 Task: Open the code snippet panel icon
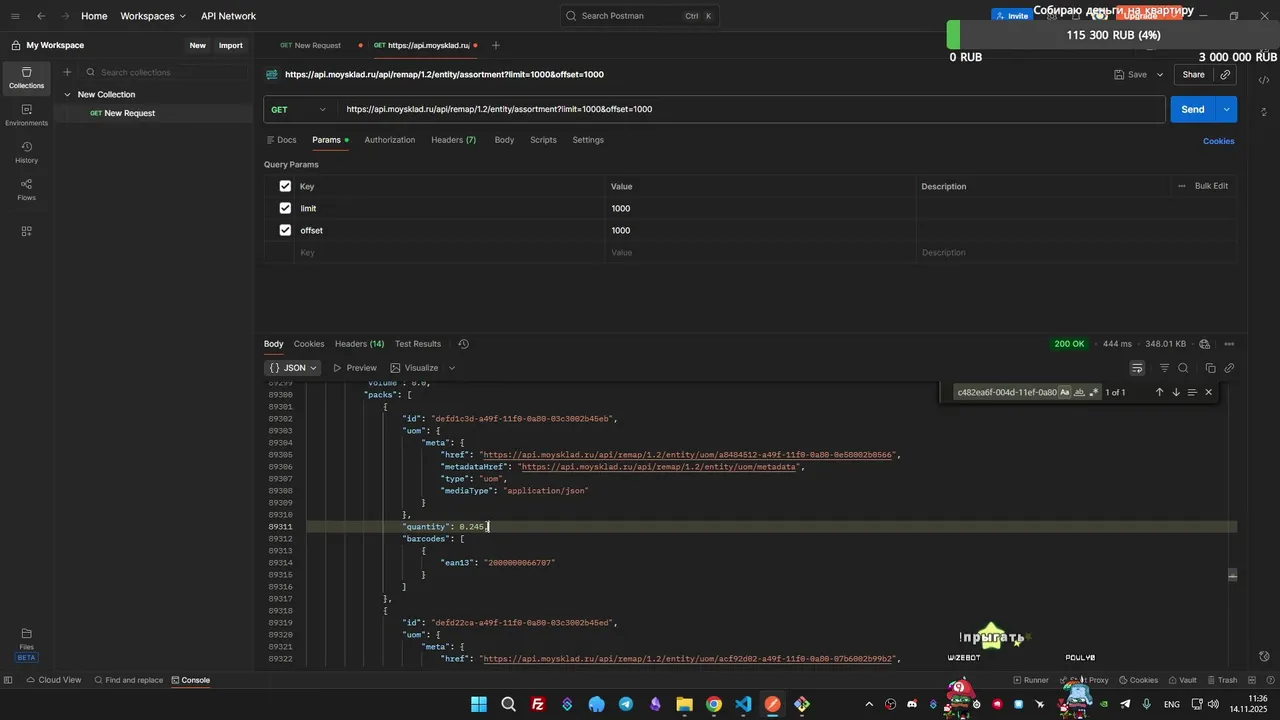(1264, 80)
